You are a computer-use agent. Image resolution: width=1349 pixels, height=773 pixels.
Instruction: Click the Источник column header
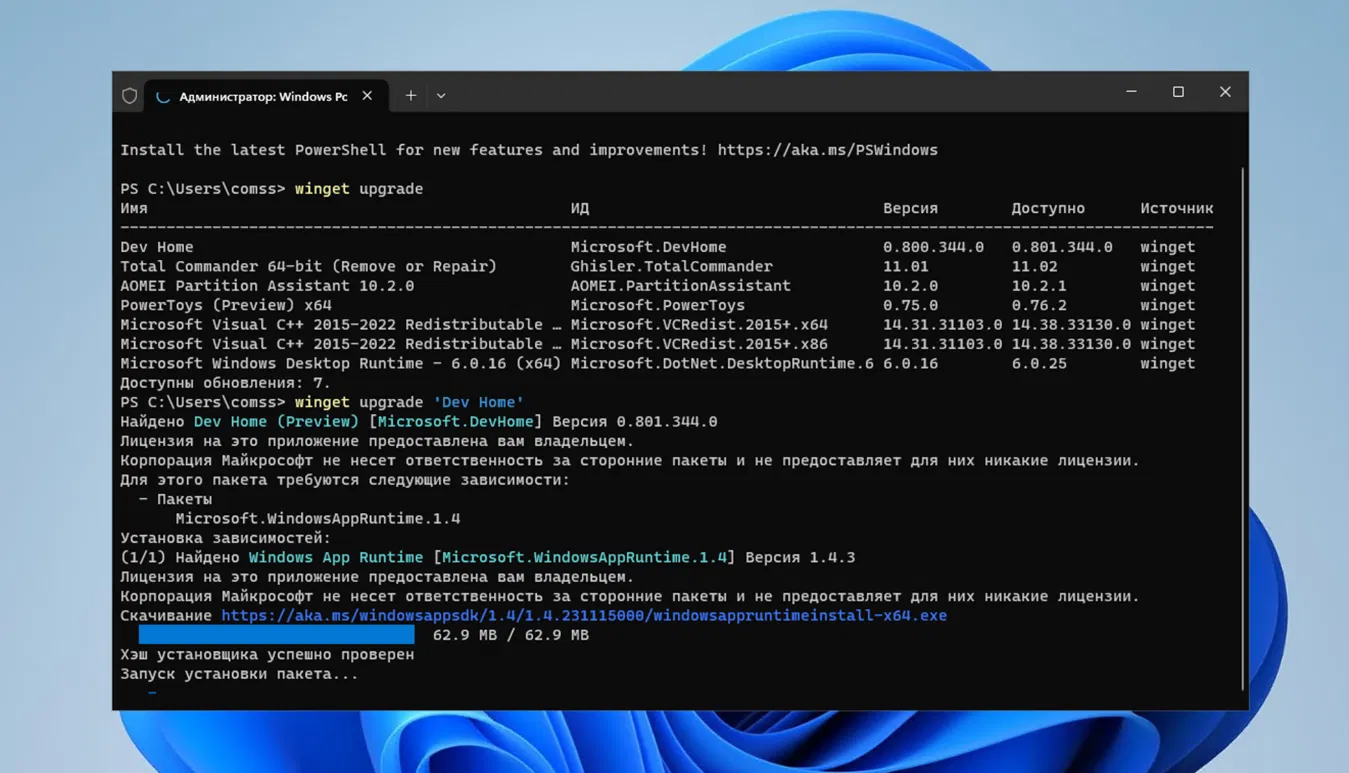click(1177, 209)
